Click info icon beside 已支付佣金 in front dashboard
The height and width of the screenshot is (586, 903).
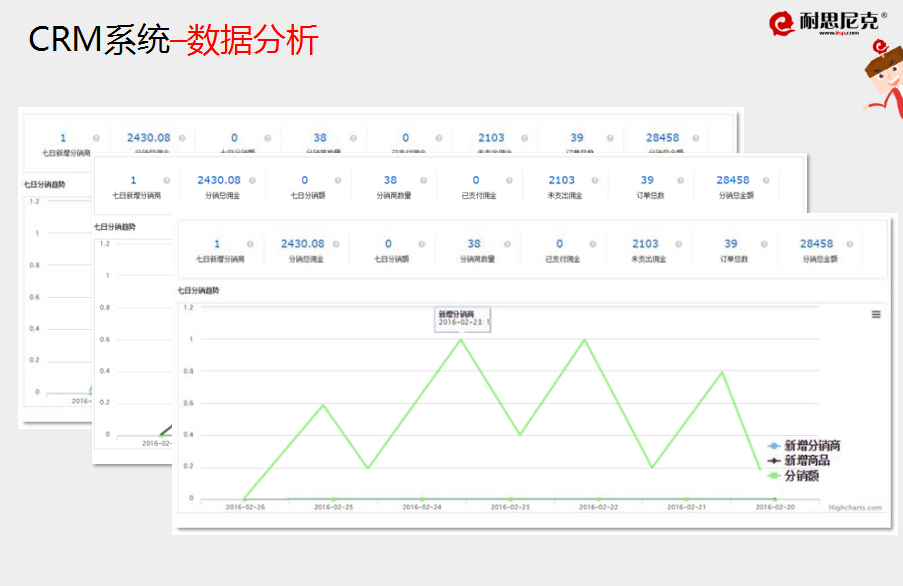(x=593, y=244)
